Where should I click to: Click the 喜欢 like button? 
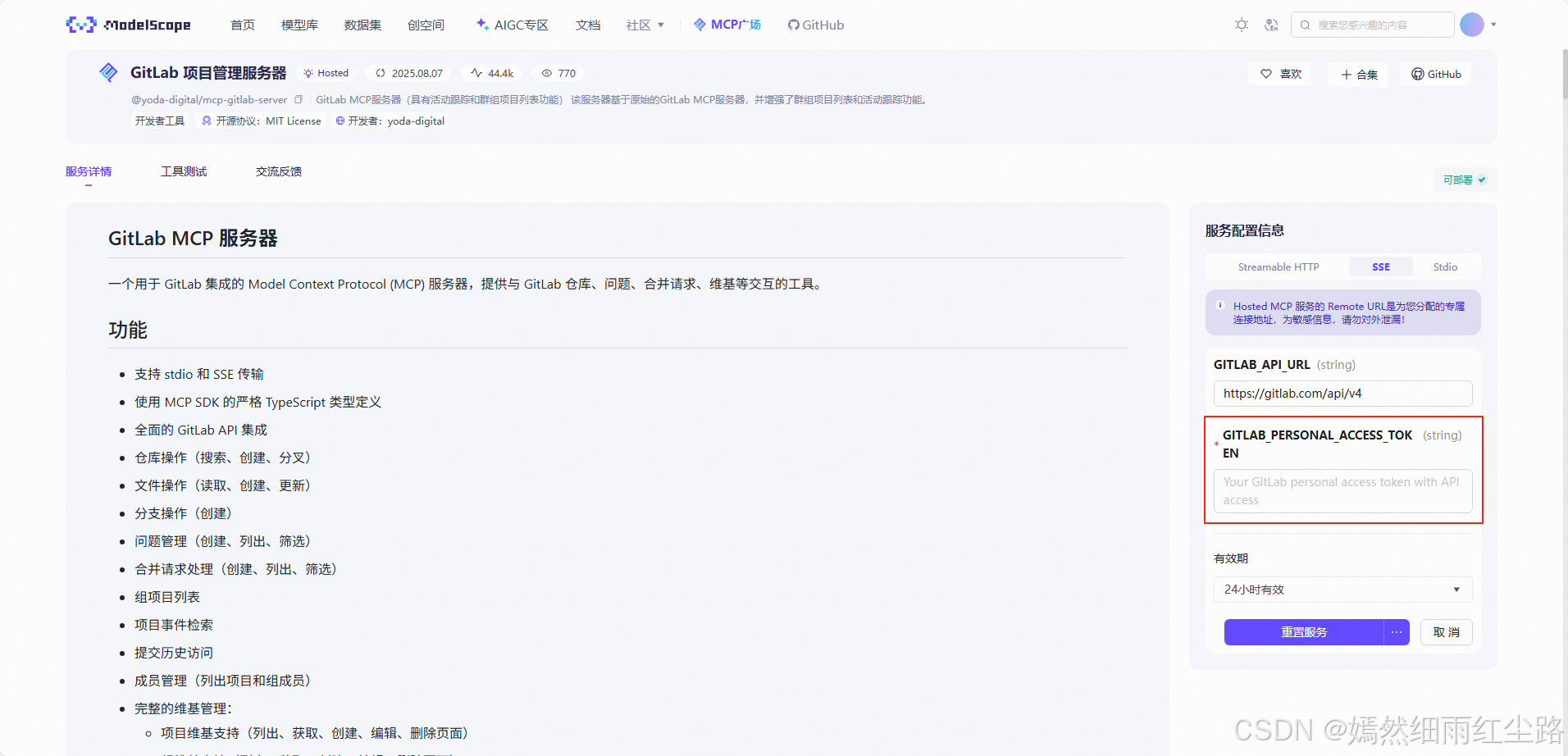click(x=1281, y=74)
